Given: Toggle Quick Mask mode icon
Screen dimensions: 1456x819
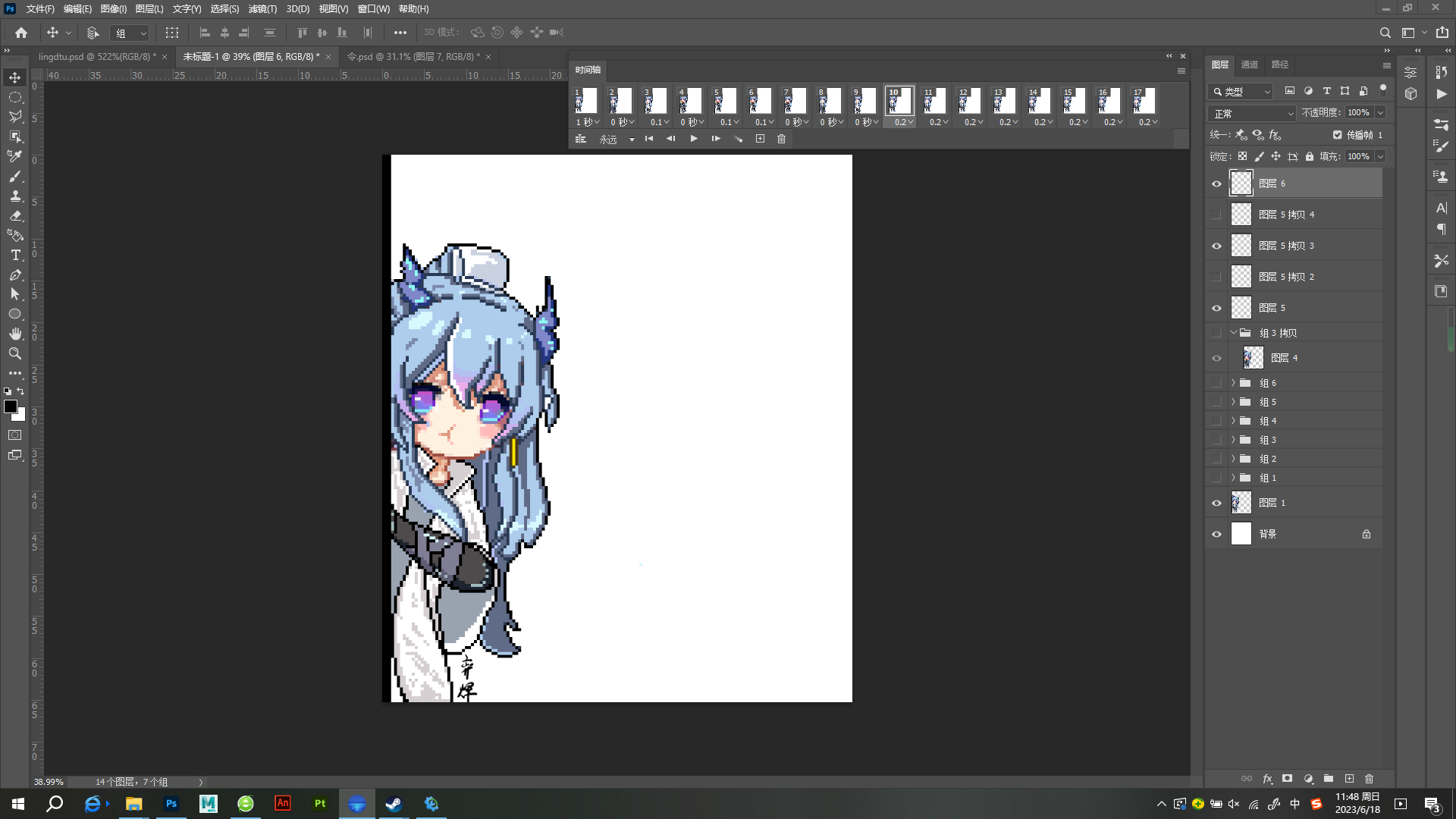Looking at the screenshot, I should point(15,435).
